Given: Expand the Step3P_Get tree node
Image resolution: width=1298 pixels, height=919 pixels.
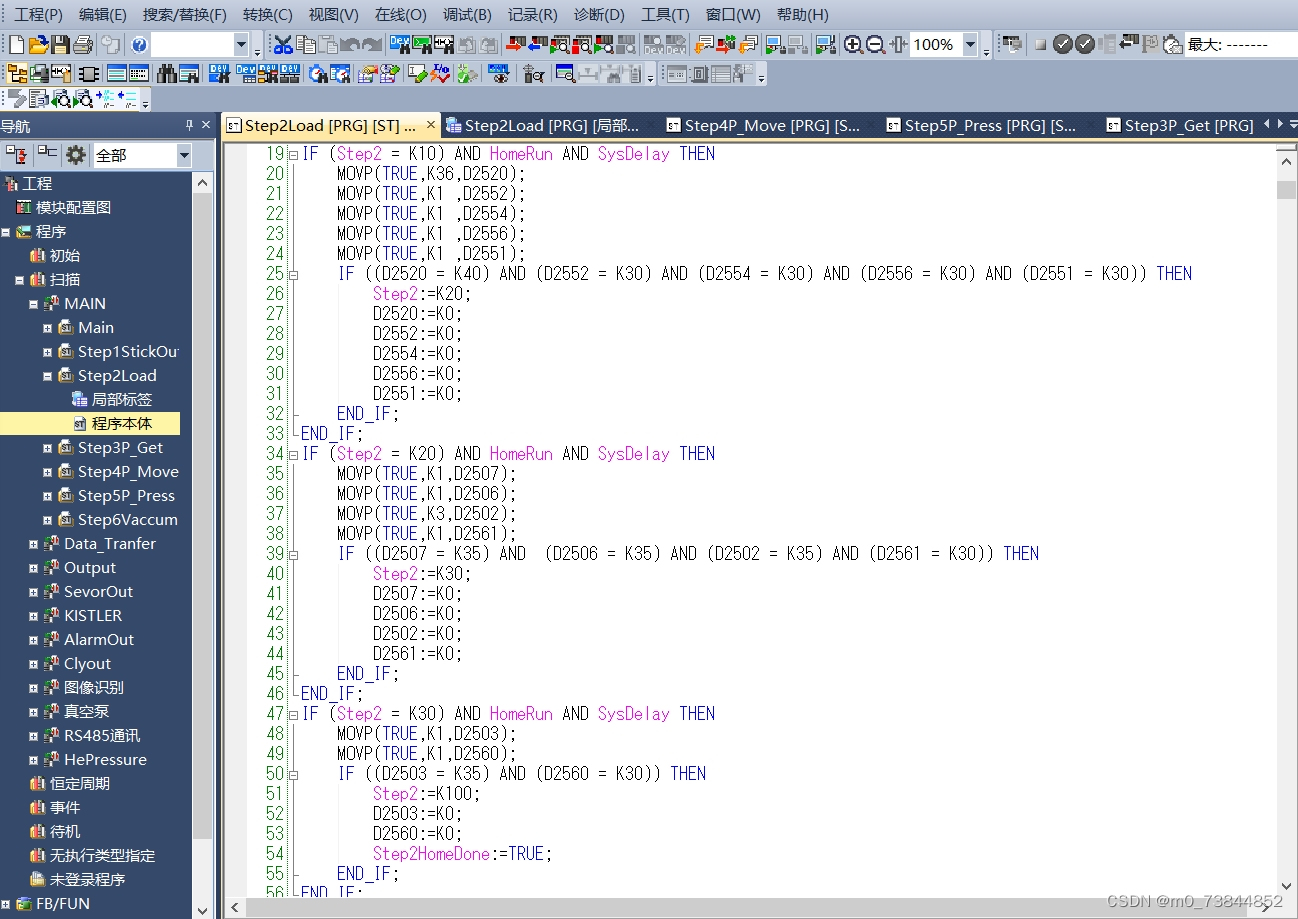Looking at the screenshot, I should pos(47,448).
